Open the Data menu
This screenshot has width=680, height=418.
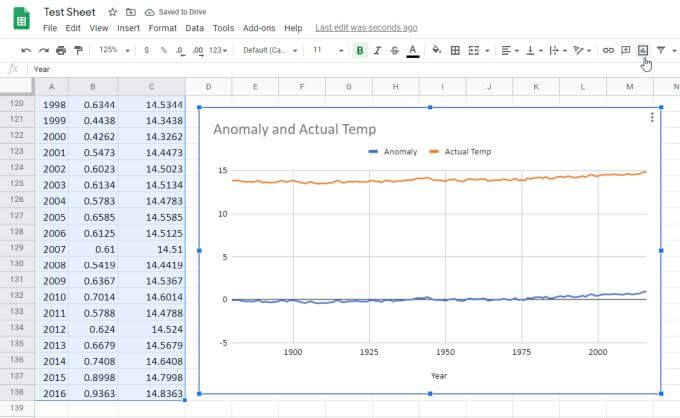point(194,28)
